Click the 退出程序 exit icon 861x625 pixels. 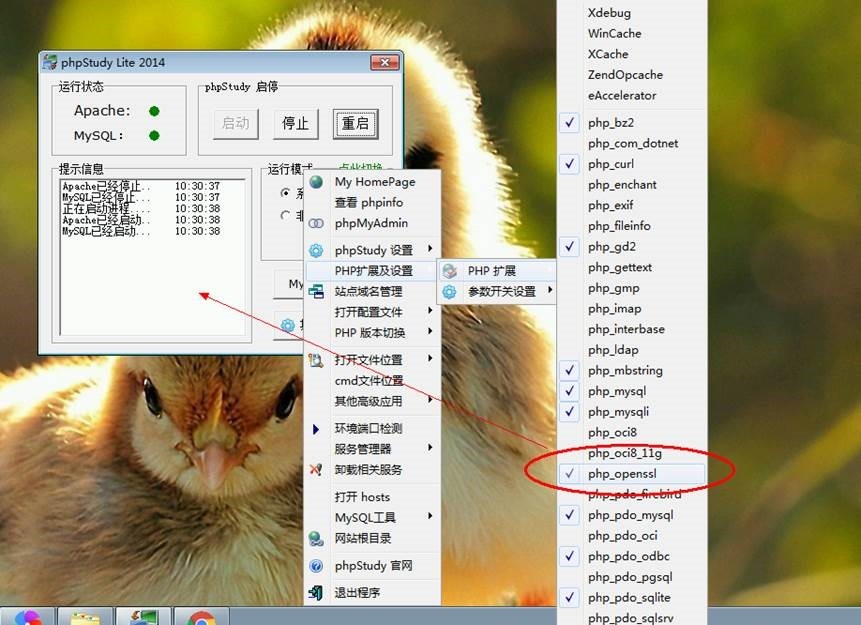coord(317,592)
